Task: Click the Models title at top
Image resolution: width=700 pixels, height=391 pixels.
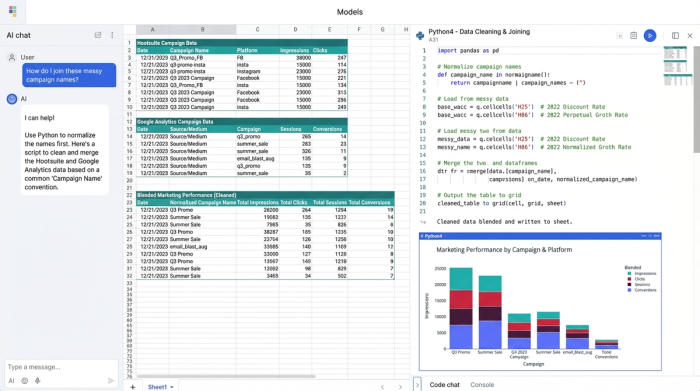Action: click(x=350, y=12)
